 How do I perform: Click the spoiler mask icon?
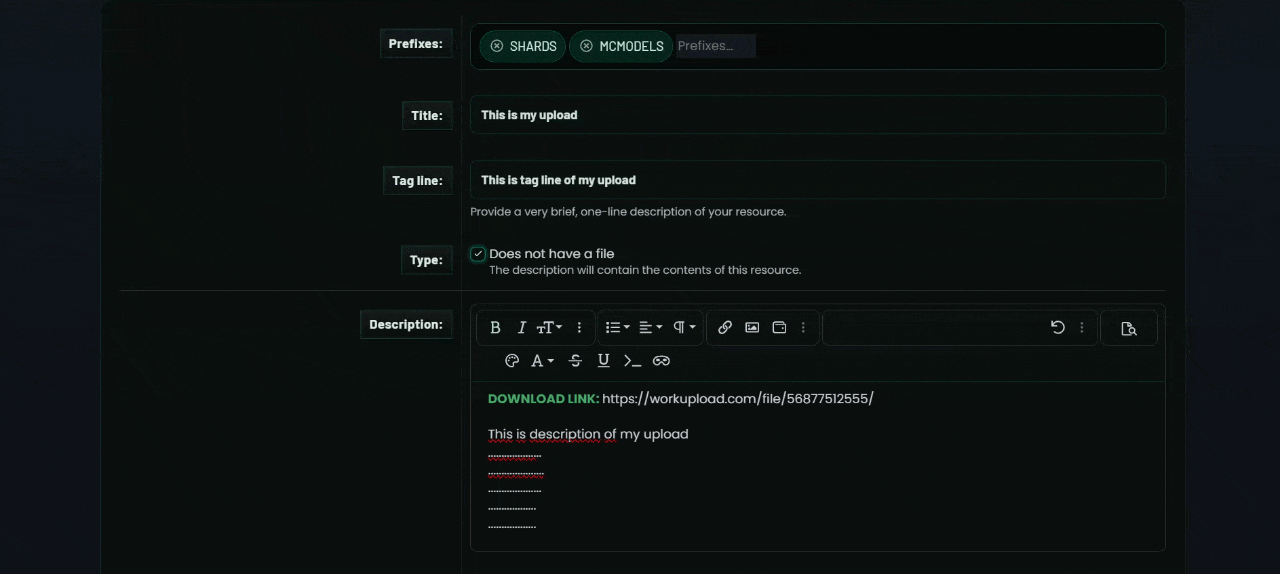coord(661,361)
